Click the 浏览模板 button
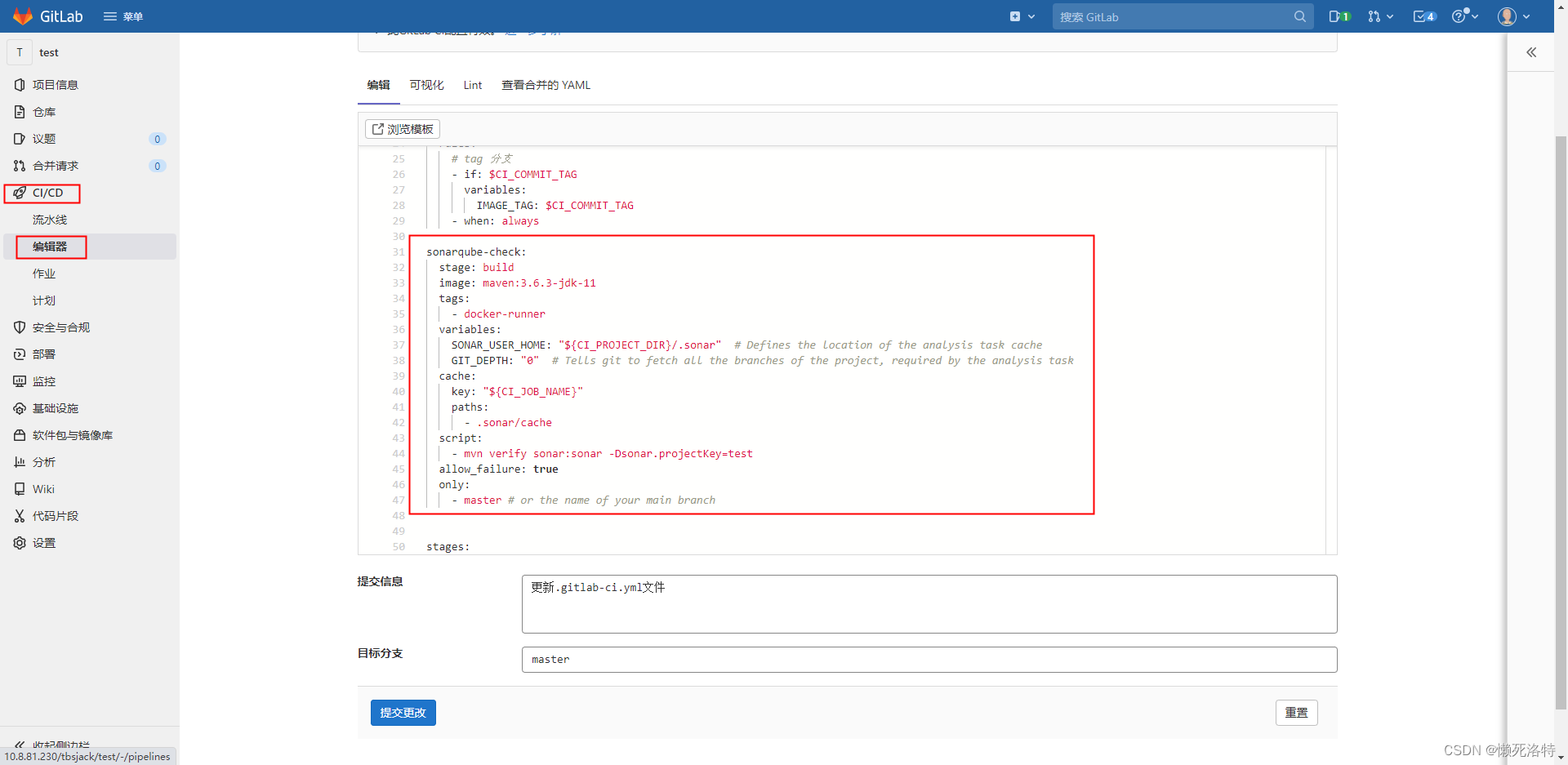The height and width of the screenshot is (765, 1568). pos(403,129)
